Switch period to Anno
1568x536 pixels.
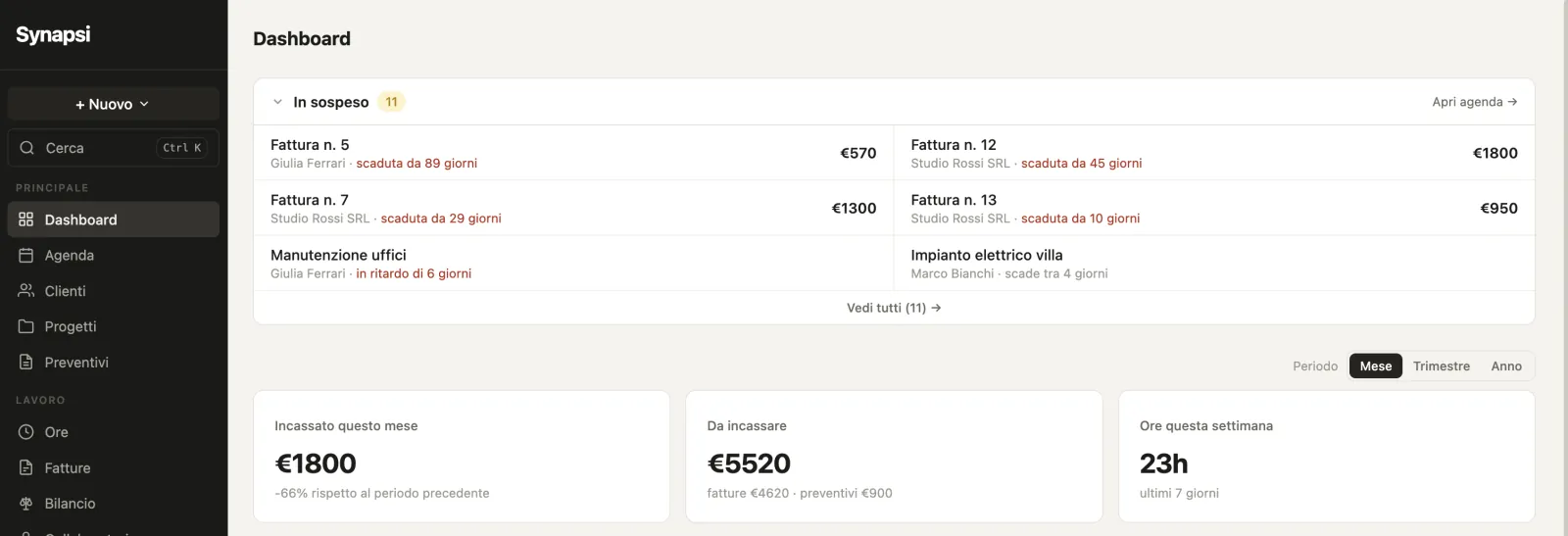pos(1506,365)
